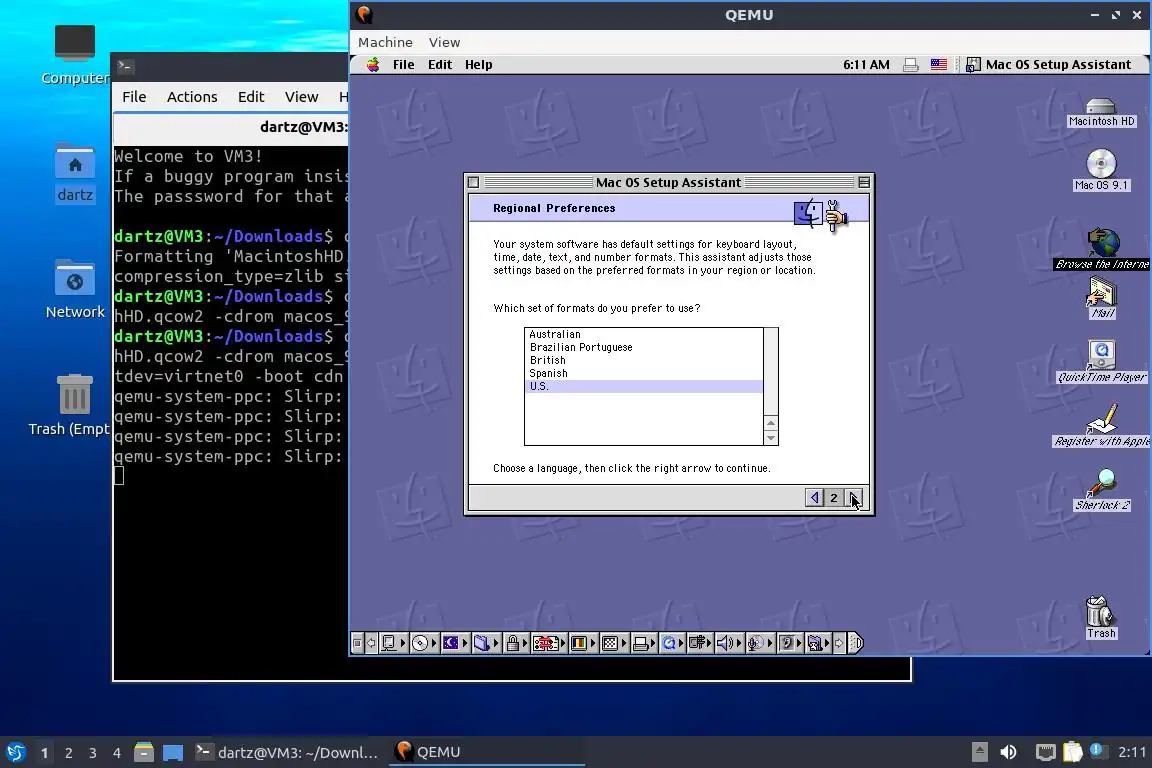This screenshot has width=1152, height=768.
Task: Switch to the dartz@VM3 terminal taskbar button
Action: click(x=287, y=752)
